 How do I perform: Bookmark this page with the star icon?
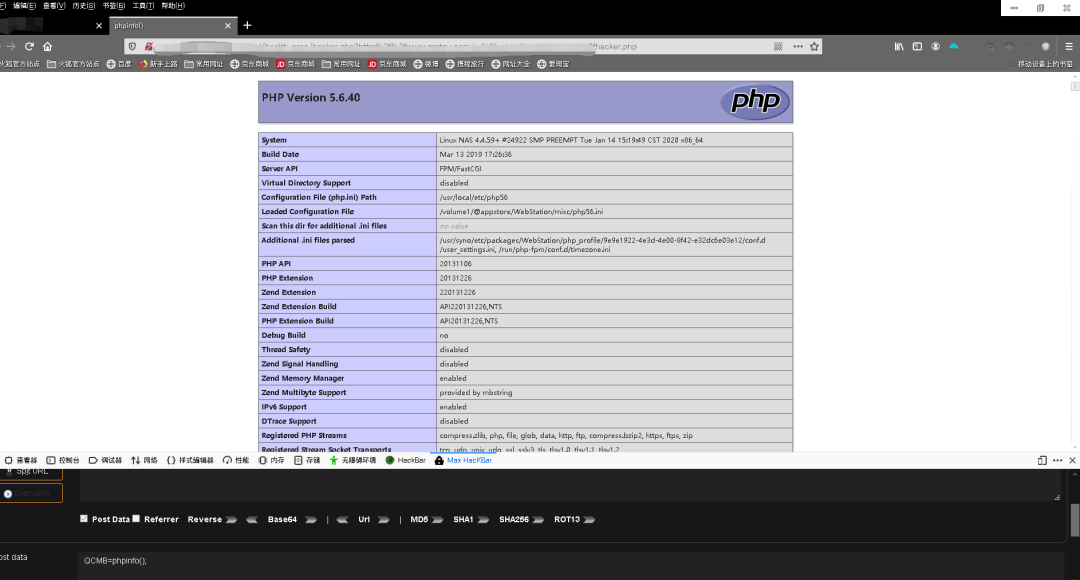click(814, 46)
